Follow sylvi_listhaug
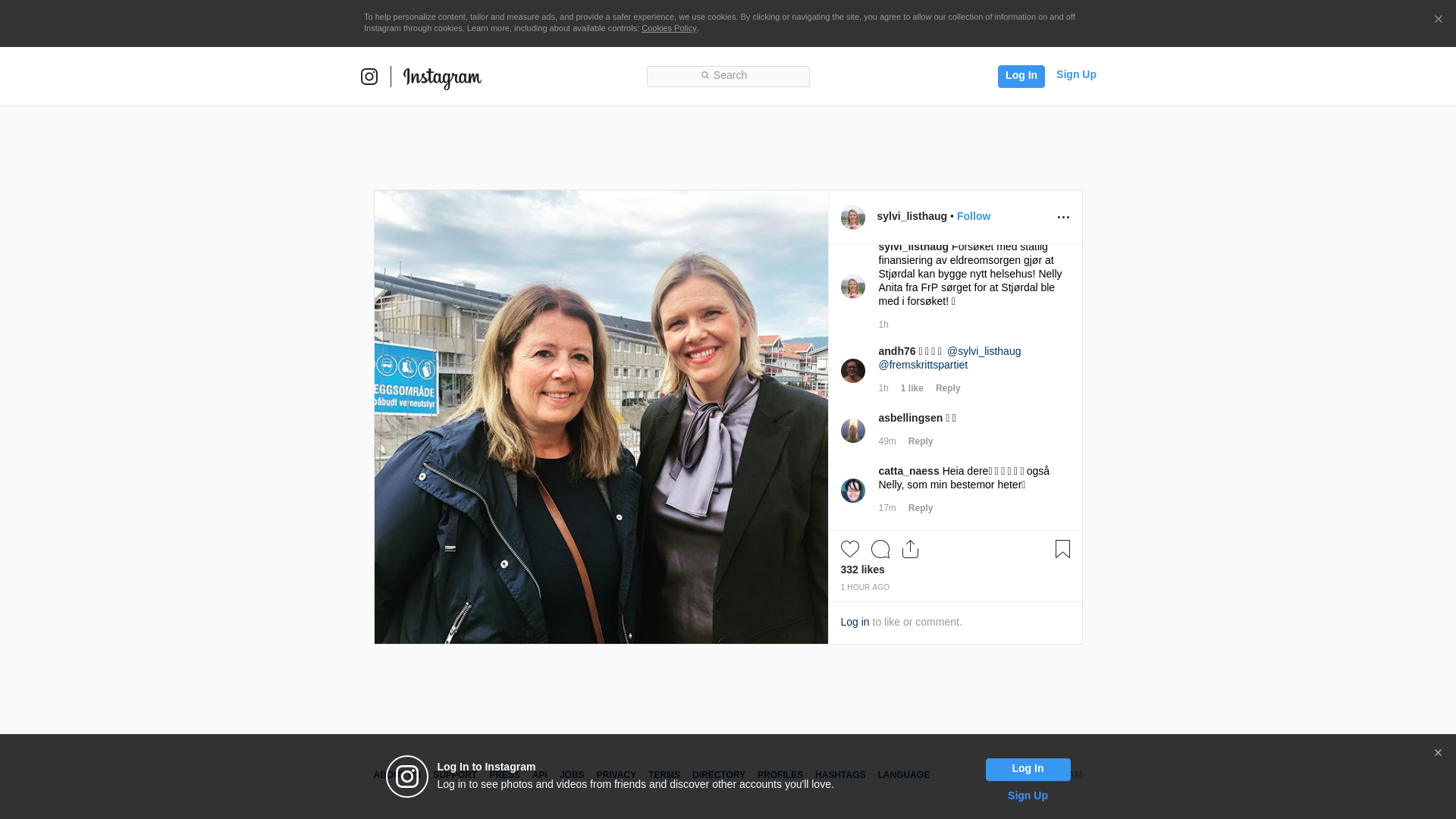 point(973,216)
